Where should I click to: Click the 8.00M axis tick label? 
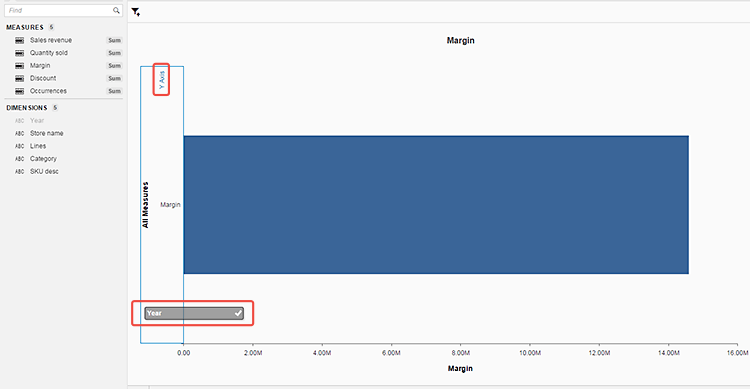point(461,353)
